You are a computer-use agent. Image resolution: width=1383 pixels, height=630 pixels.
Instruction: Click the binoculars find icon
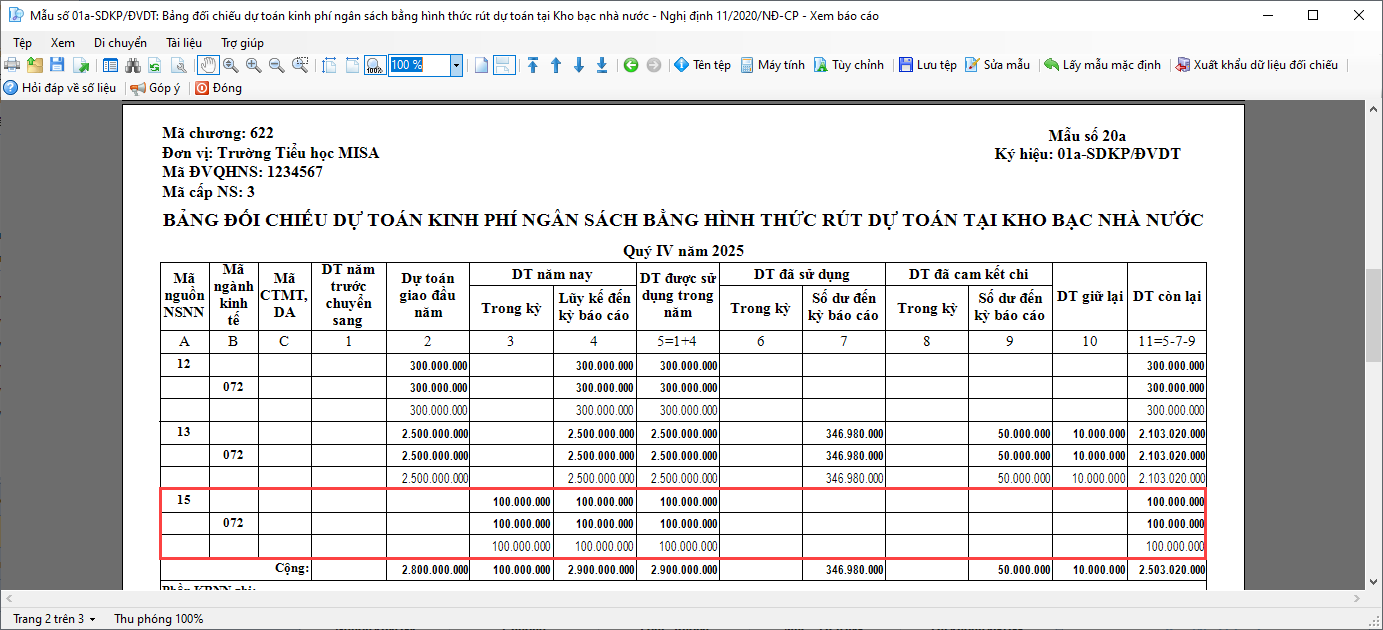tap(133, 65)
